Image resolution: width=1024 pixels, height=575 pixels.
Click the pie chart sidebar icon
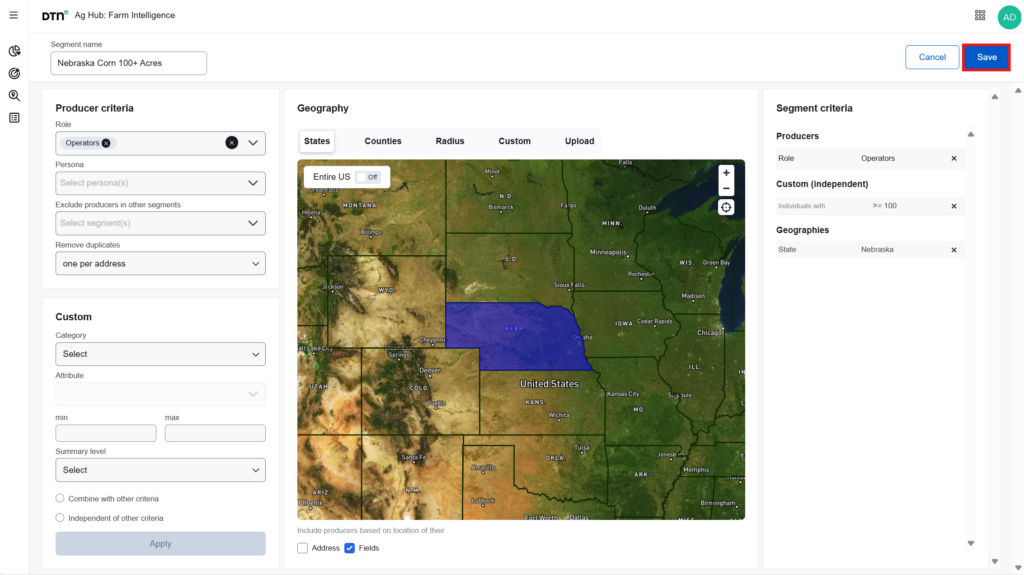click(x=14, y=51)
